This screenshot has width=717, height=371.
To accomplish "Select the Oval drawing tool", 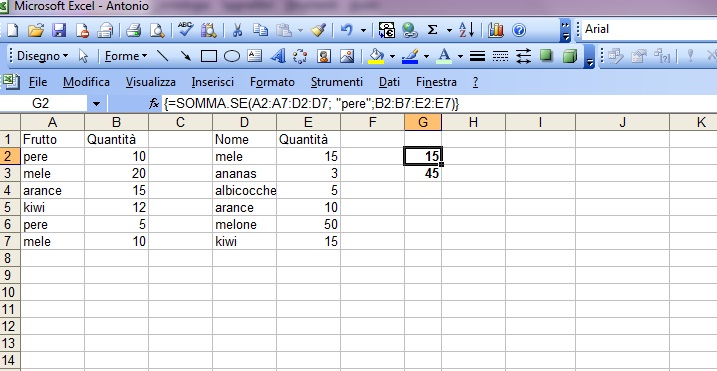I will click(232, 56).
